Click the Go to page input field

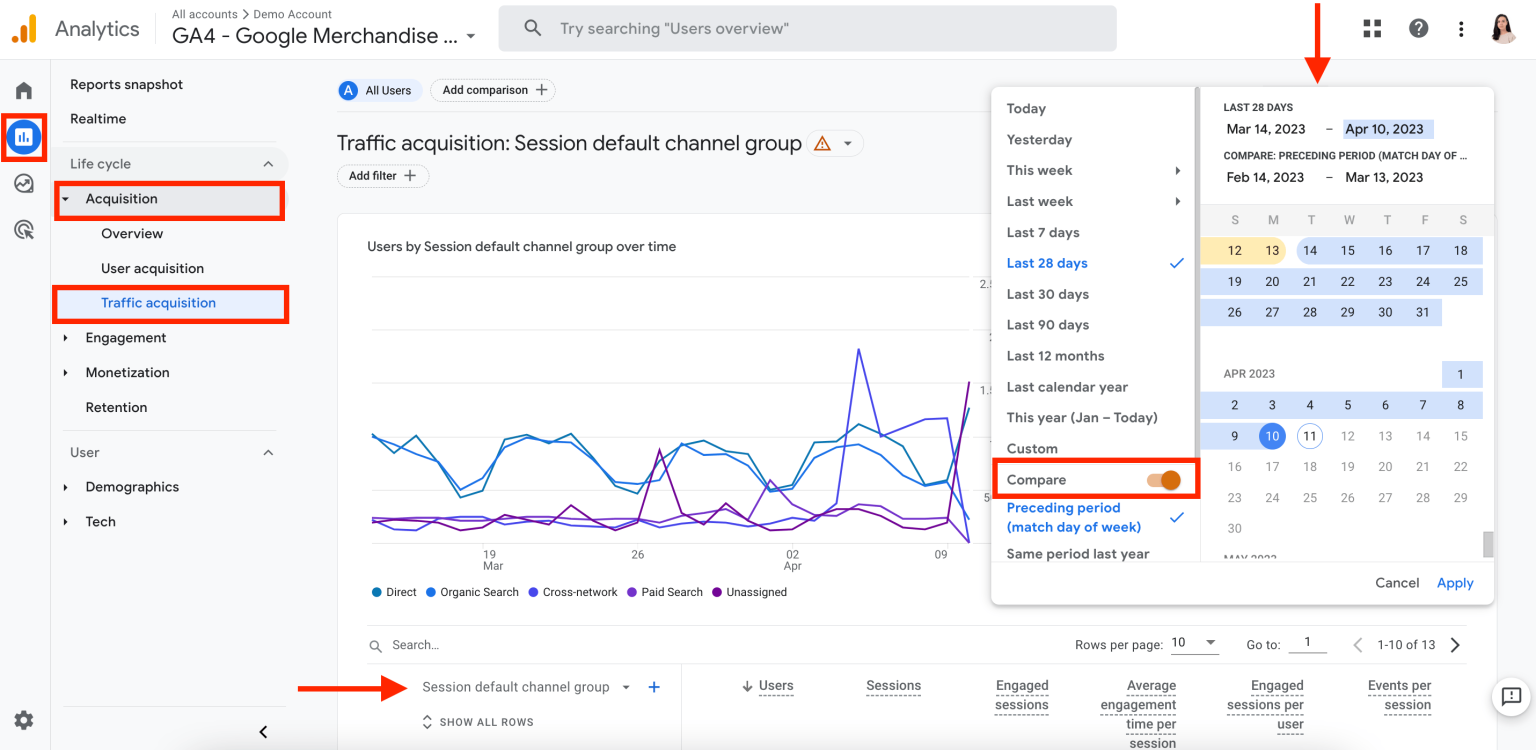[1308, 644]
